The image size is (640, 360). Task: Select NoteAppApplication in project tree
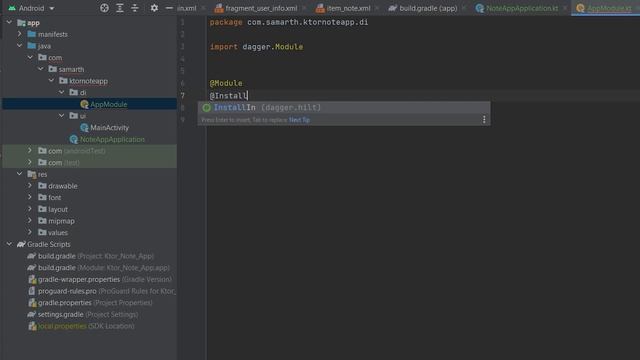pos(112,139)
